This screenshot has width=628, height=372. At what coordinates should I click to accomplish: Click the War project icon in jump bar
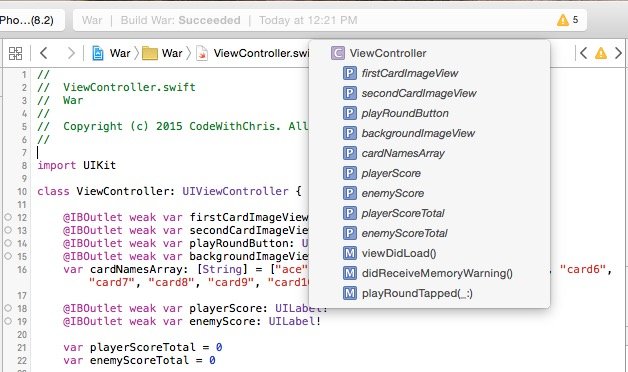[x=98, y=53]
